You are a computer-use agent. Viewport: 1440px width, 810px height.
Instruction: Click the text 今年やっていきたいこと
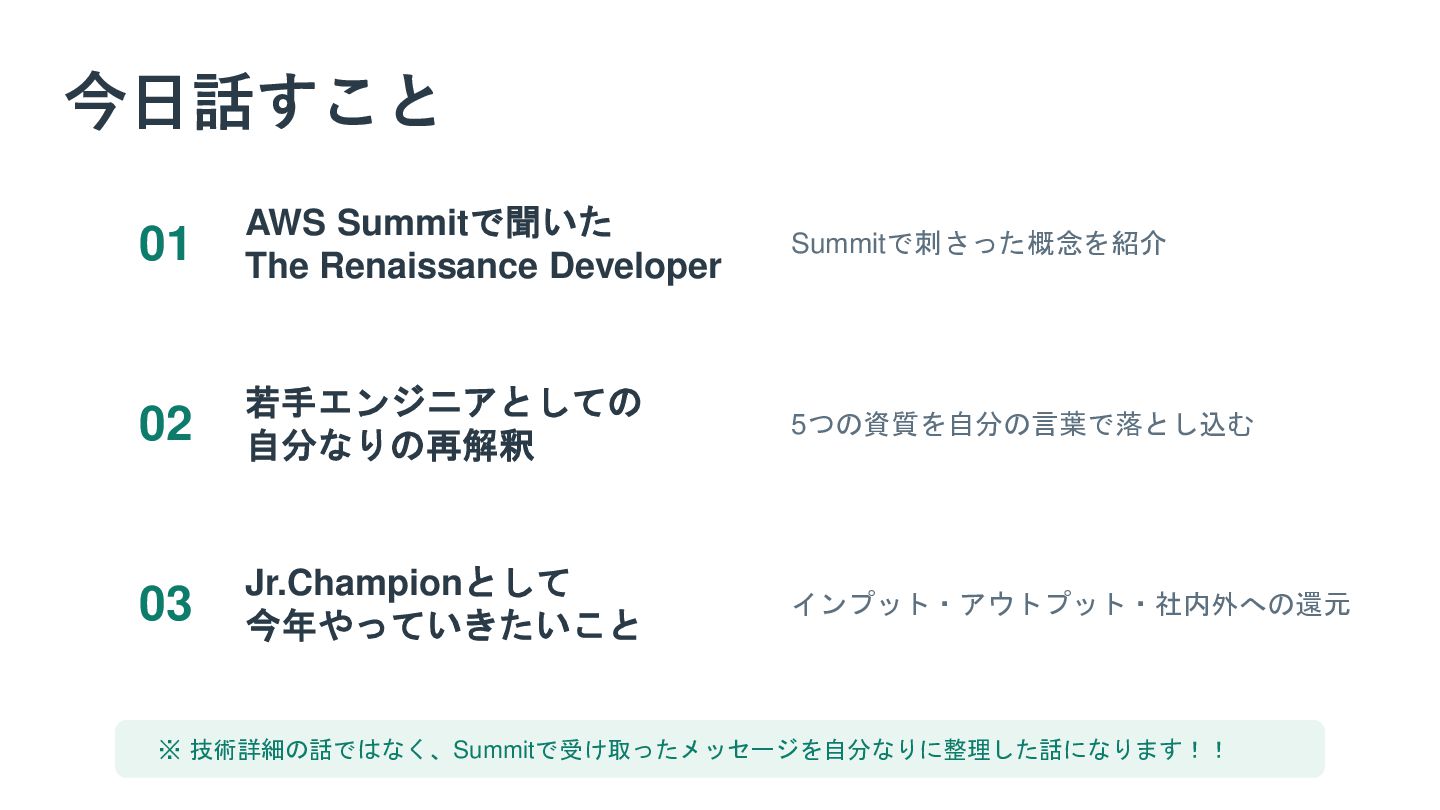coord(443,627)
